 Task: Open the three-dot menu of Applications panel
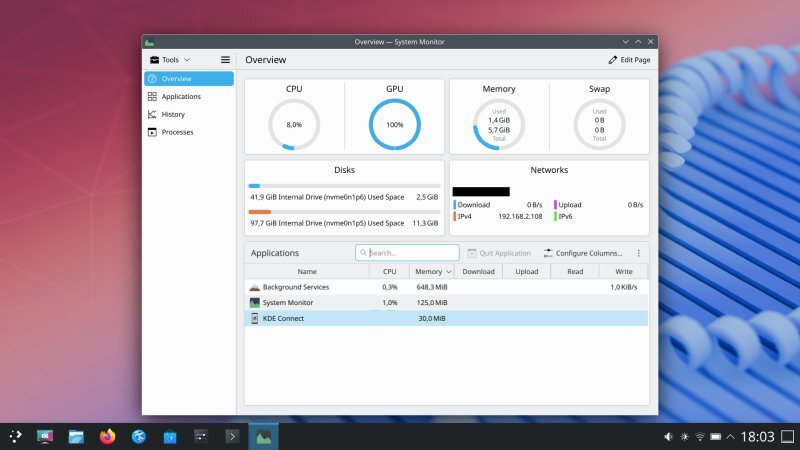[x=638, y=253]
